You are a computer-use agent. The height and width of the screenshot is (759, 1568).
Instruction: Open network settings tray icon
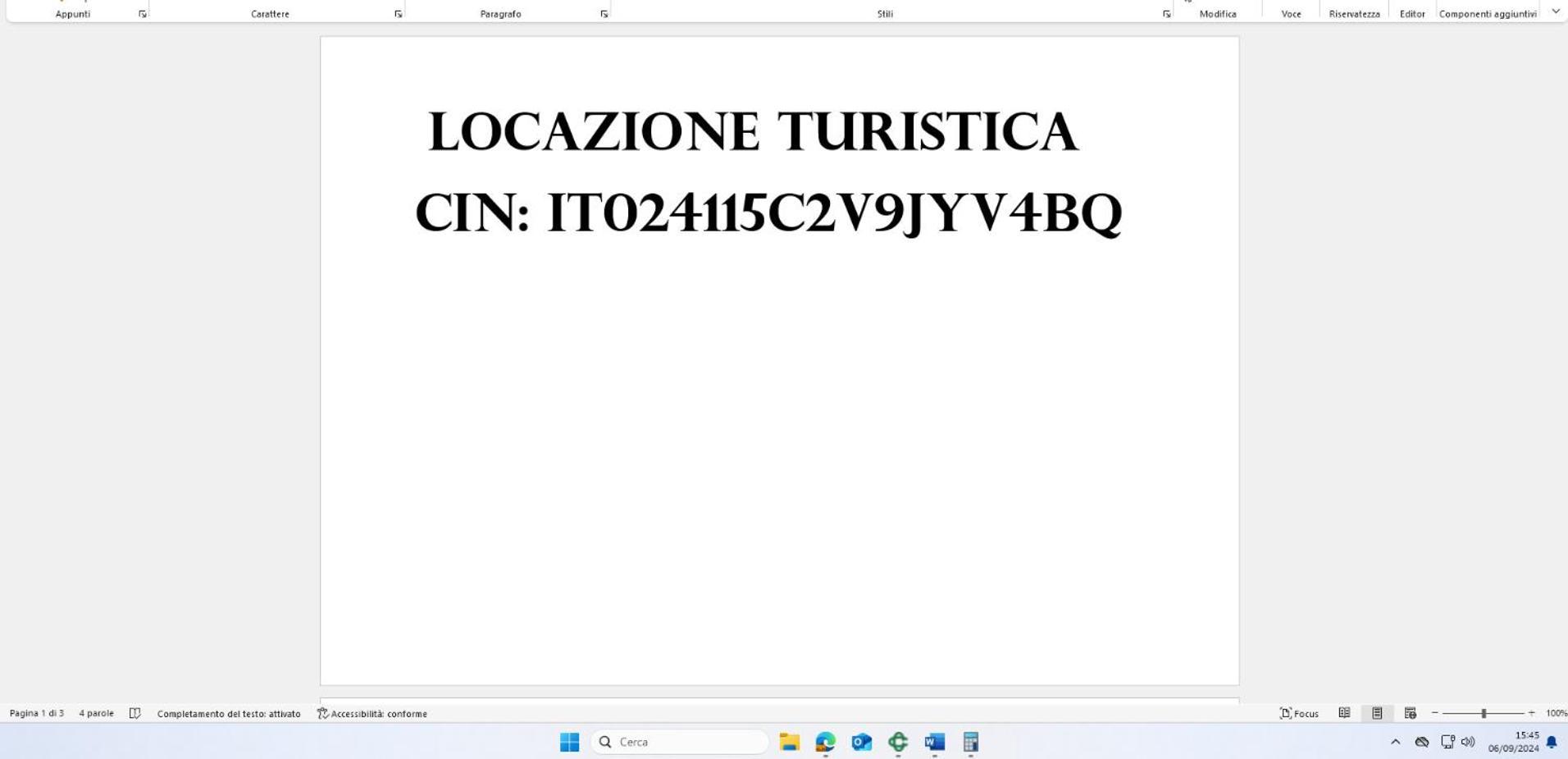pyautogui.click(x=1447, y=742)
